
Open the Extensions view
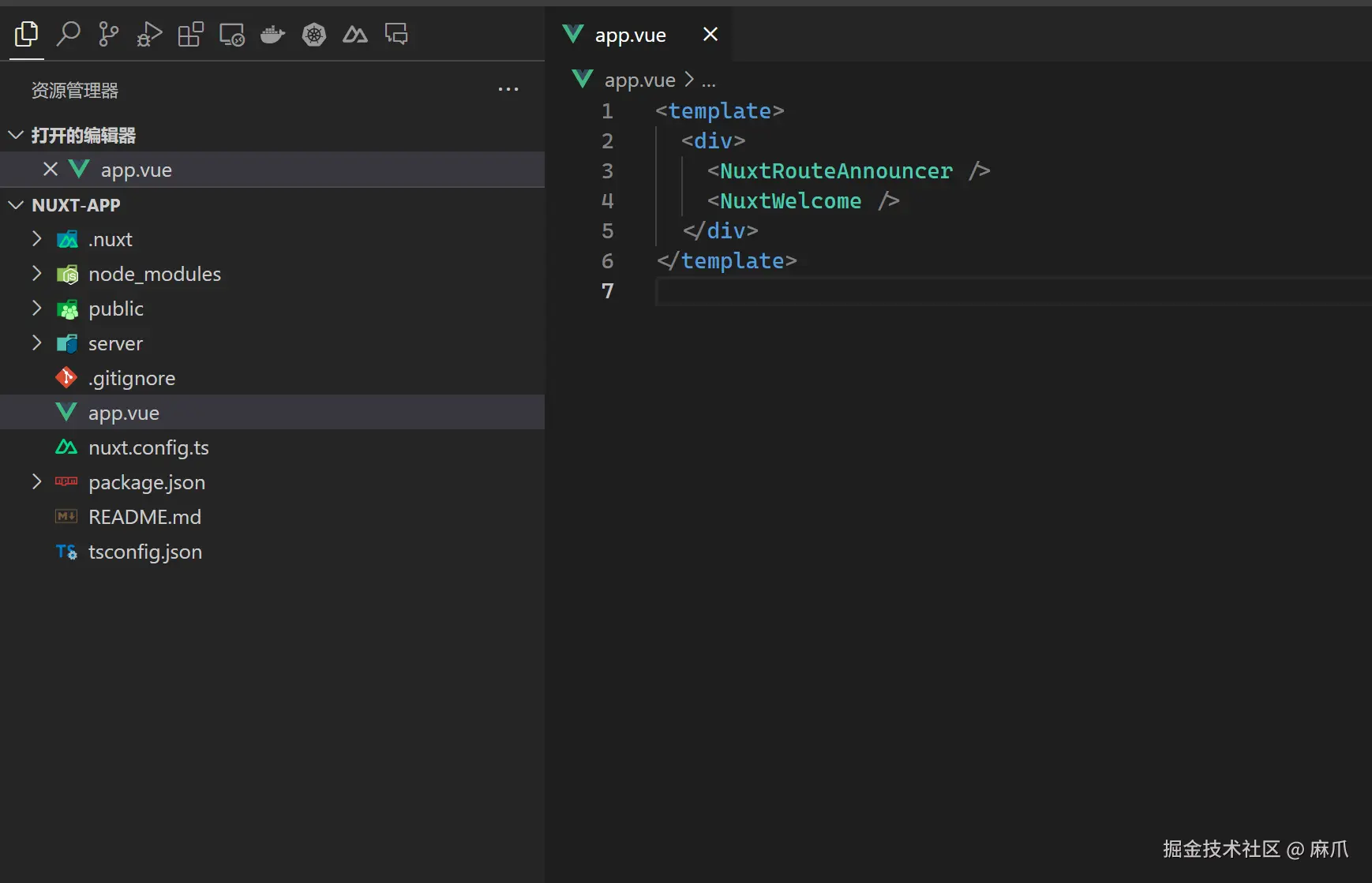(190, 34)
